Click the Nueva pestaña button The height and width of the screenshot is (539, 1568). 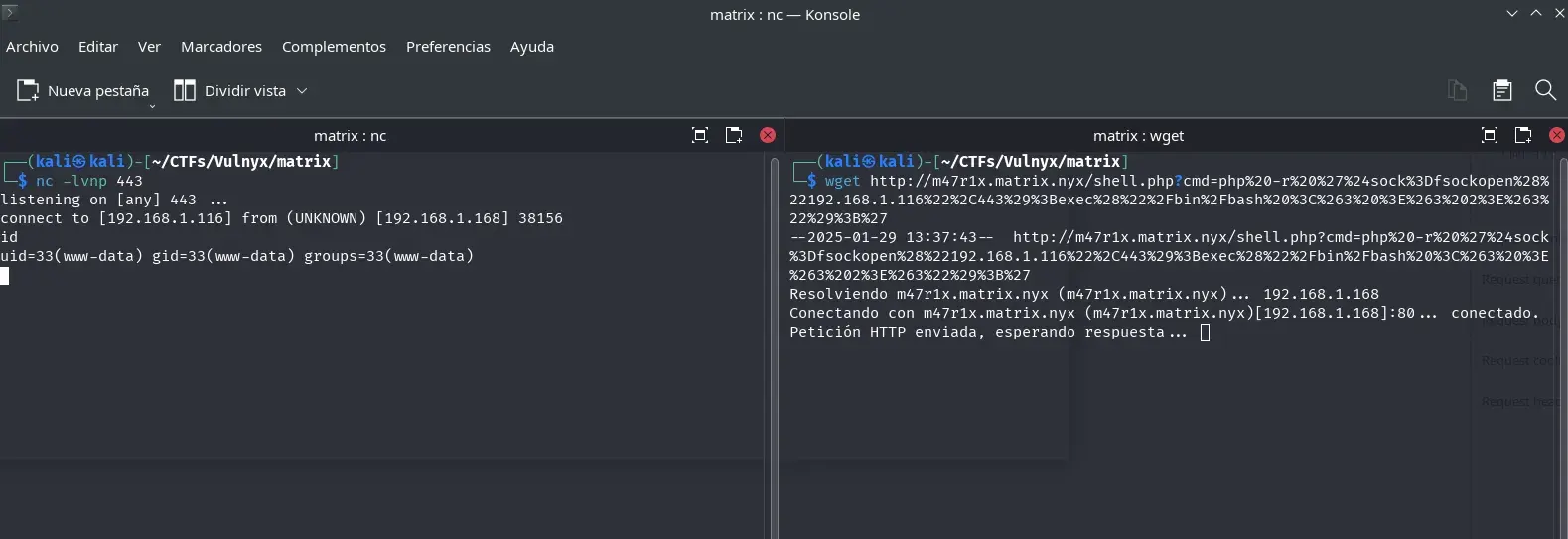[82, 91]
